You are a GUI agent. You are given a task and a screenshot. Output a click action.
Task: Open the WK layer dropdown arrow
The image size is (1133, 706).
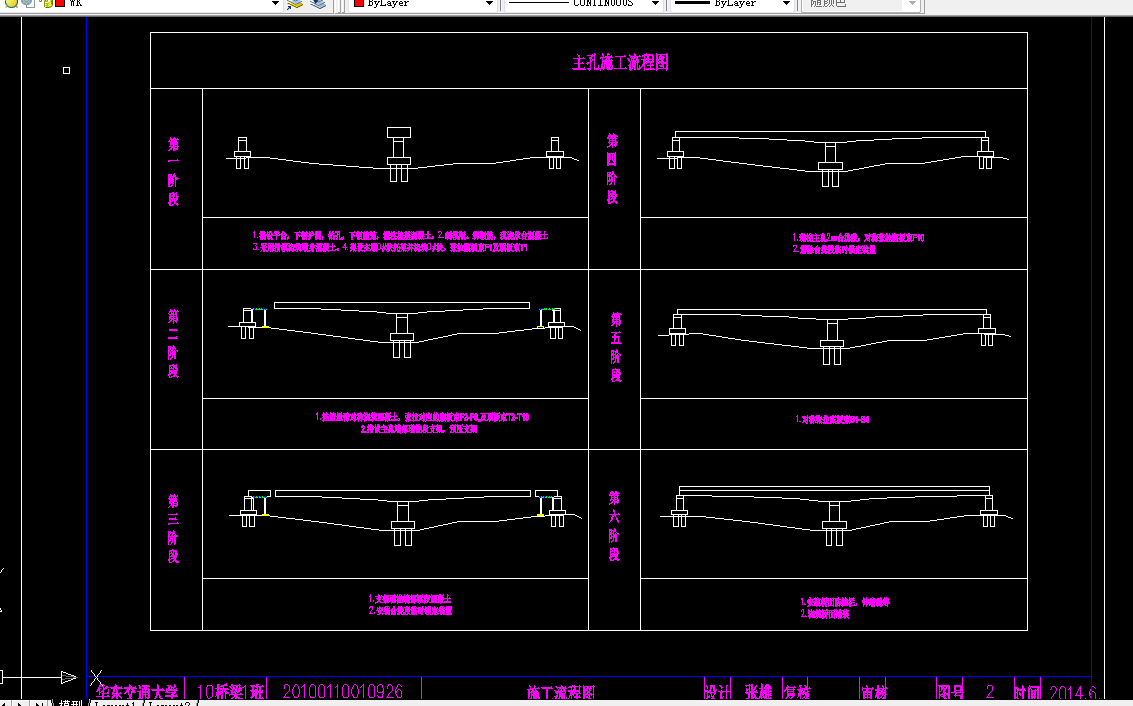(x=275, y=4)
